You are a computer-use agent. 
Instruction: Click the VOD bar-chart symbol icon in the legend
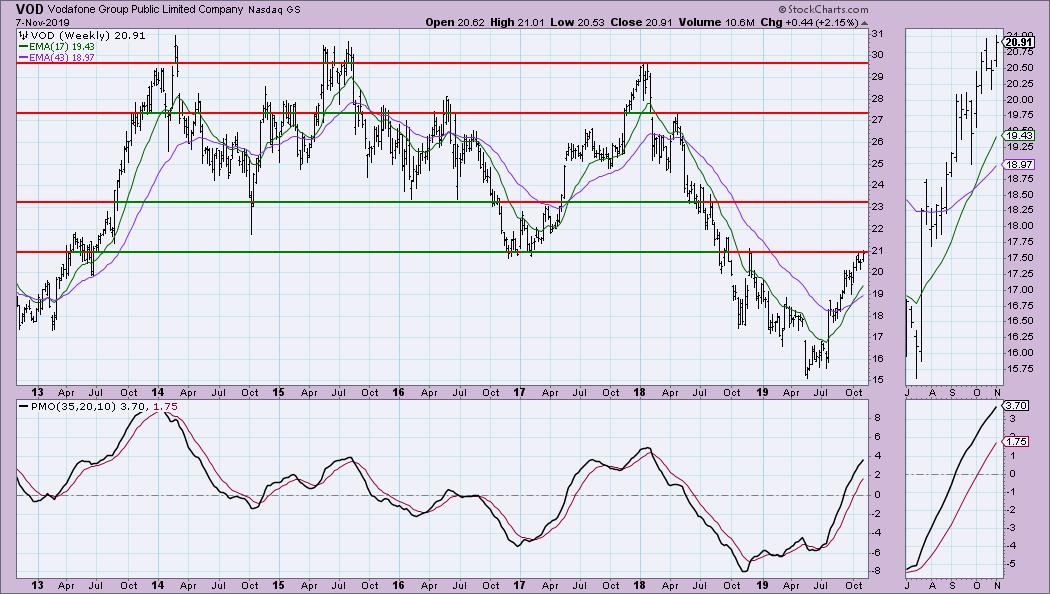coord(22,35)
